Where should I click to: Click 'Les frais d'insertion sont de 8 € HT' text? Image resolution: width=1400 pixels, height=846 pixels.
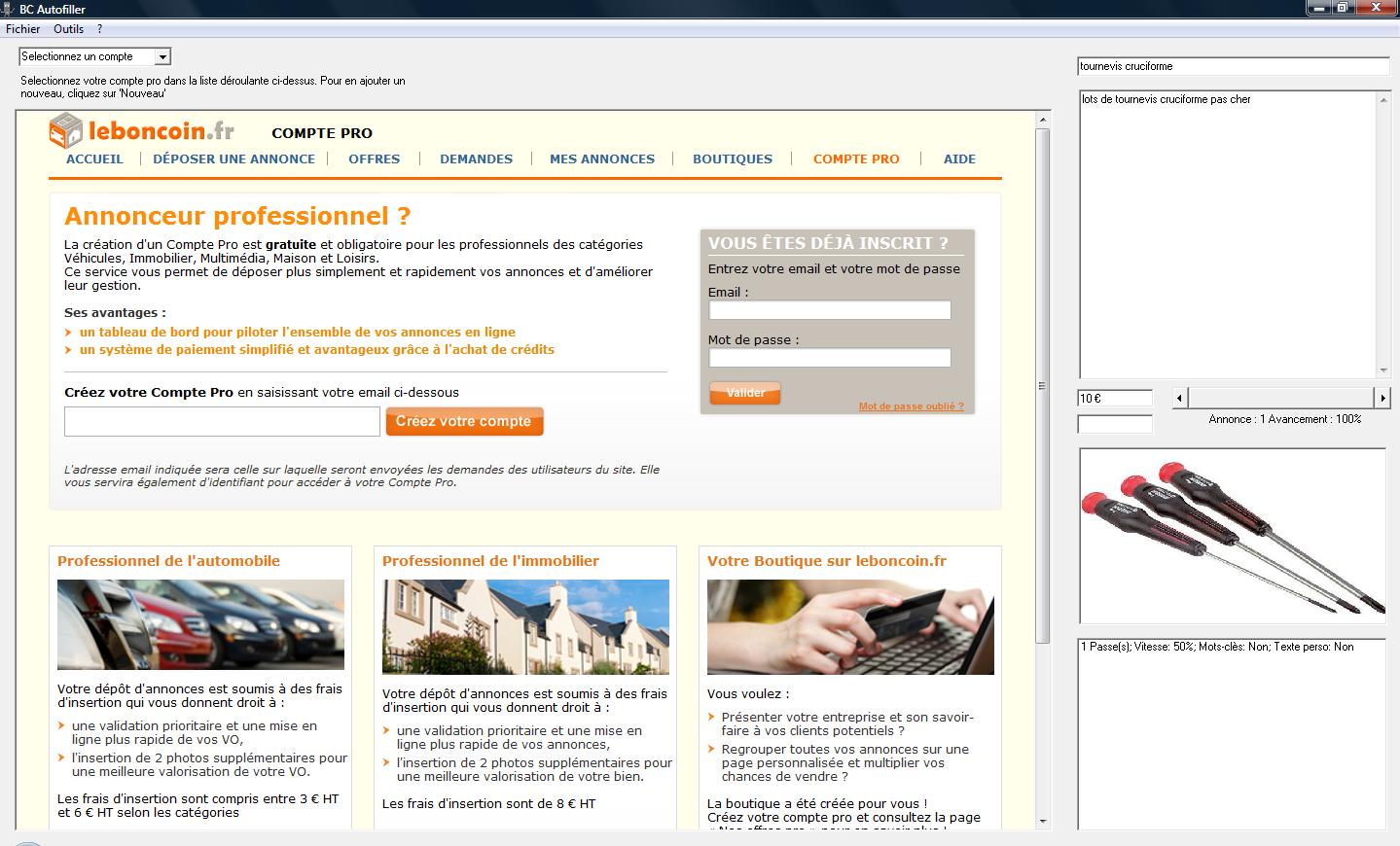488,803
